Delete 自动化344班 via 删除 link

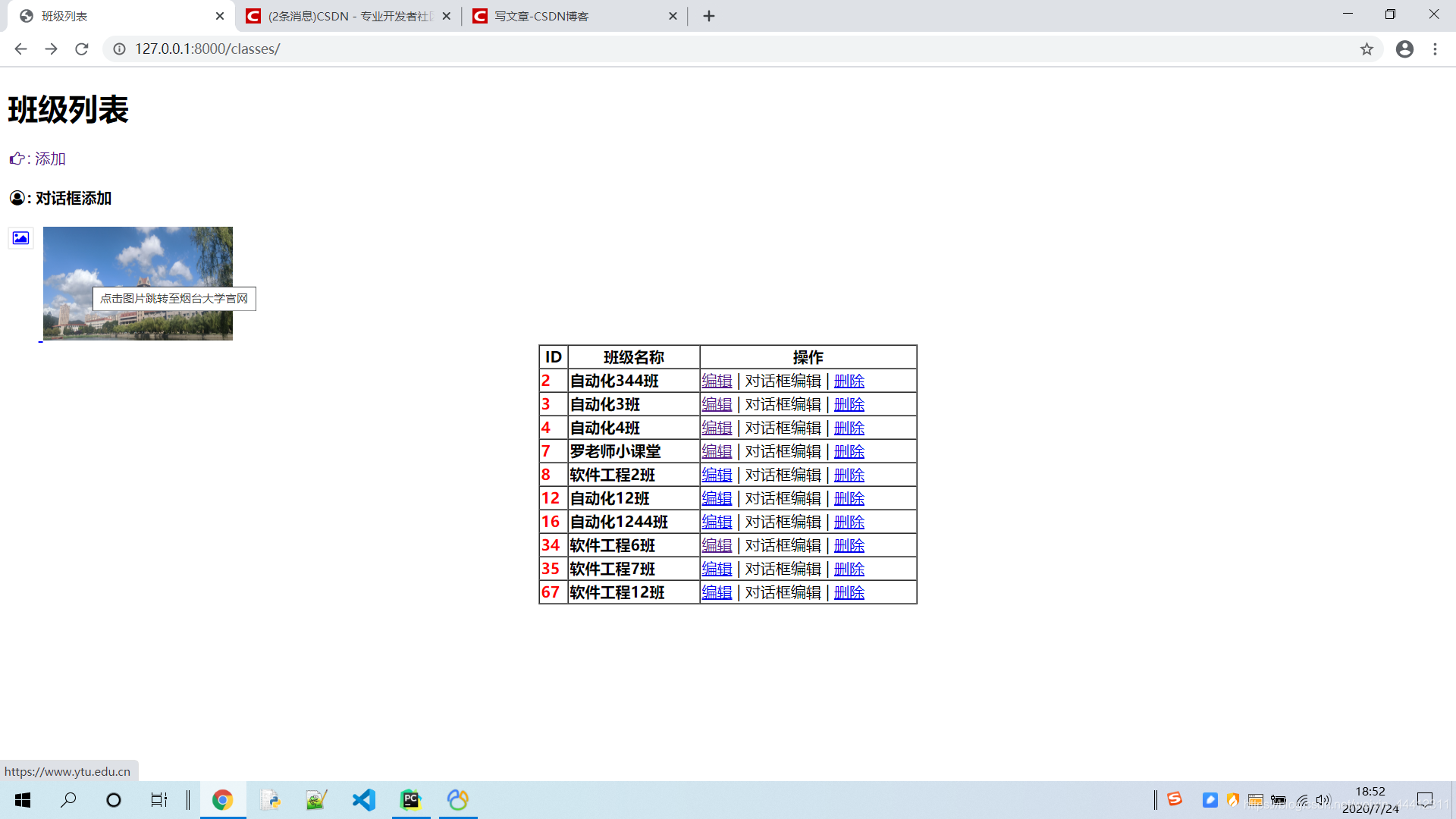(x=849, y=381)
